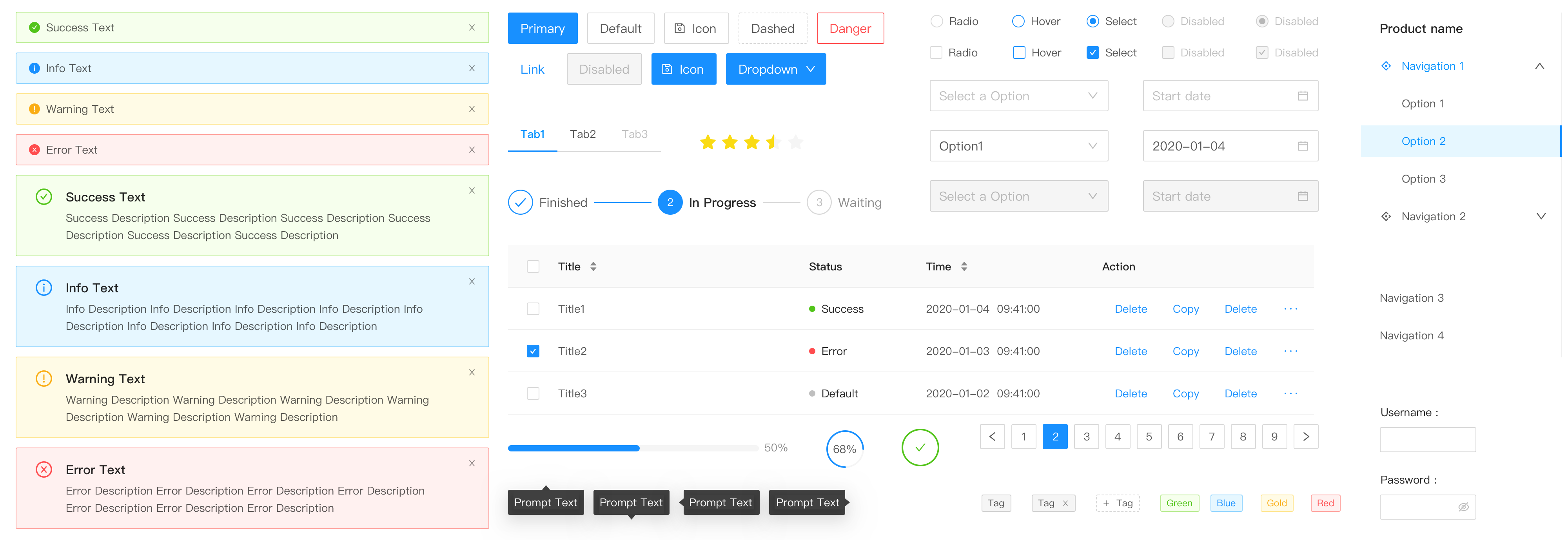Image resolution: width=1568 pixels, height=540 pixels.
Task: Switch to Tab2 in the tab group
Action: 582,133
